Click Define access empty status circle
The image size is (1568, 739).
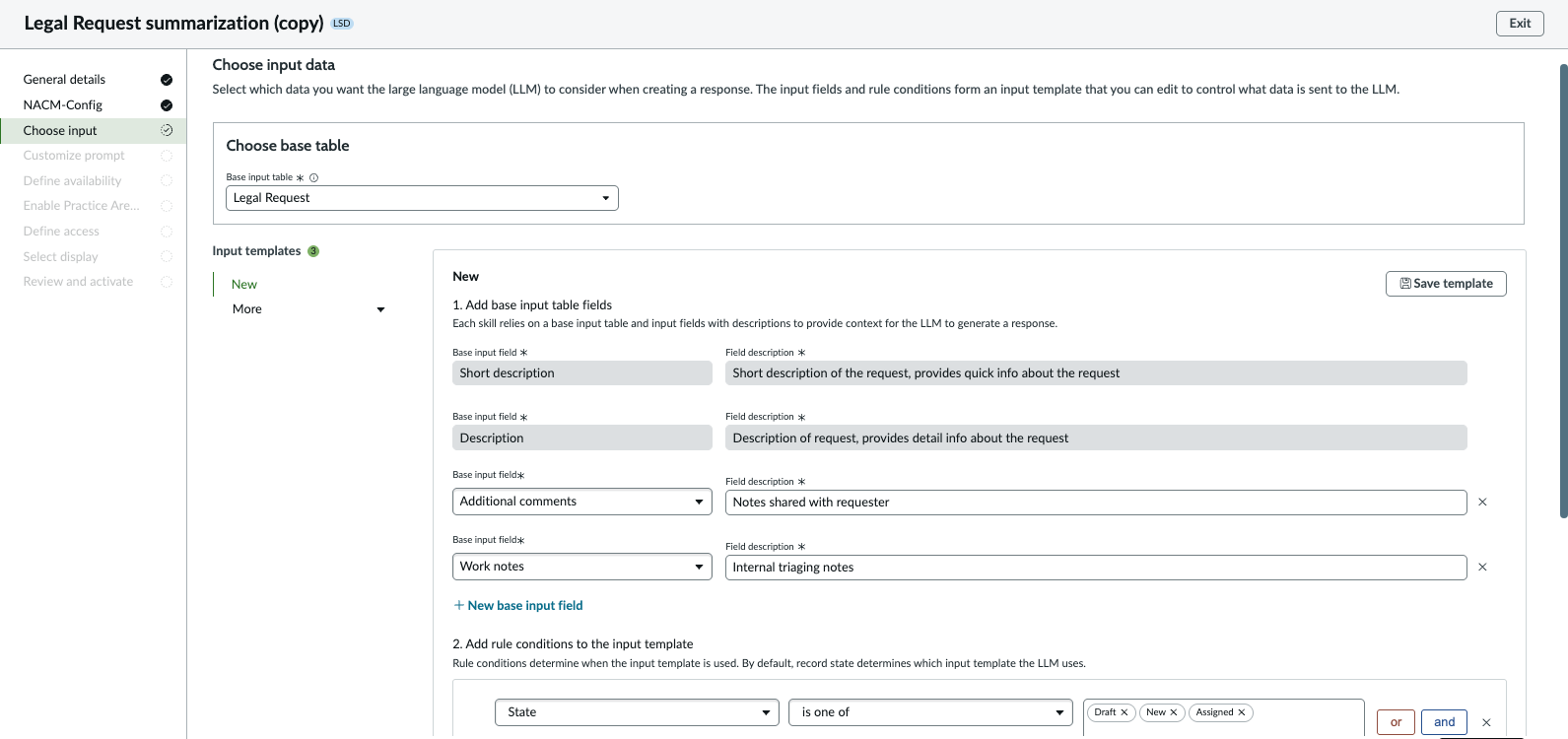[x=167, y=232]
